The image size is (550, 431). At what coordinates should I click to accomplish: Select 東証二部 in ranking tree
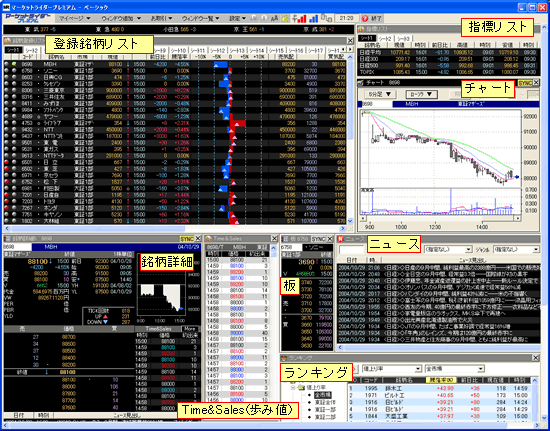point(324,418)
